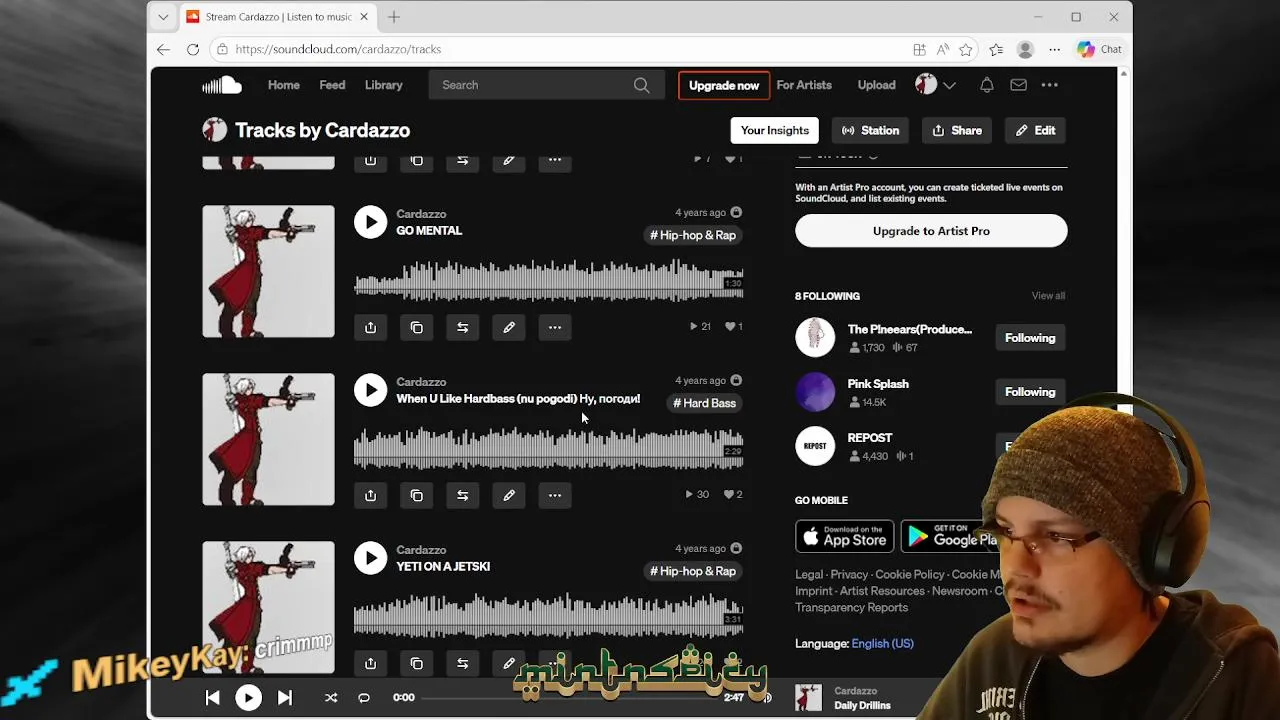Copy icon on YETI ON A JETSKI row

[417, 663]
